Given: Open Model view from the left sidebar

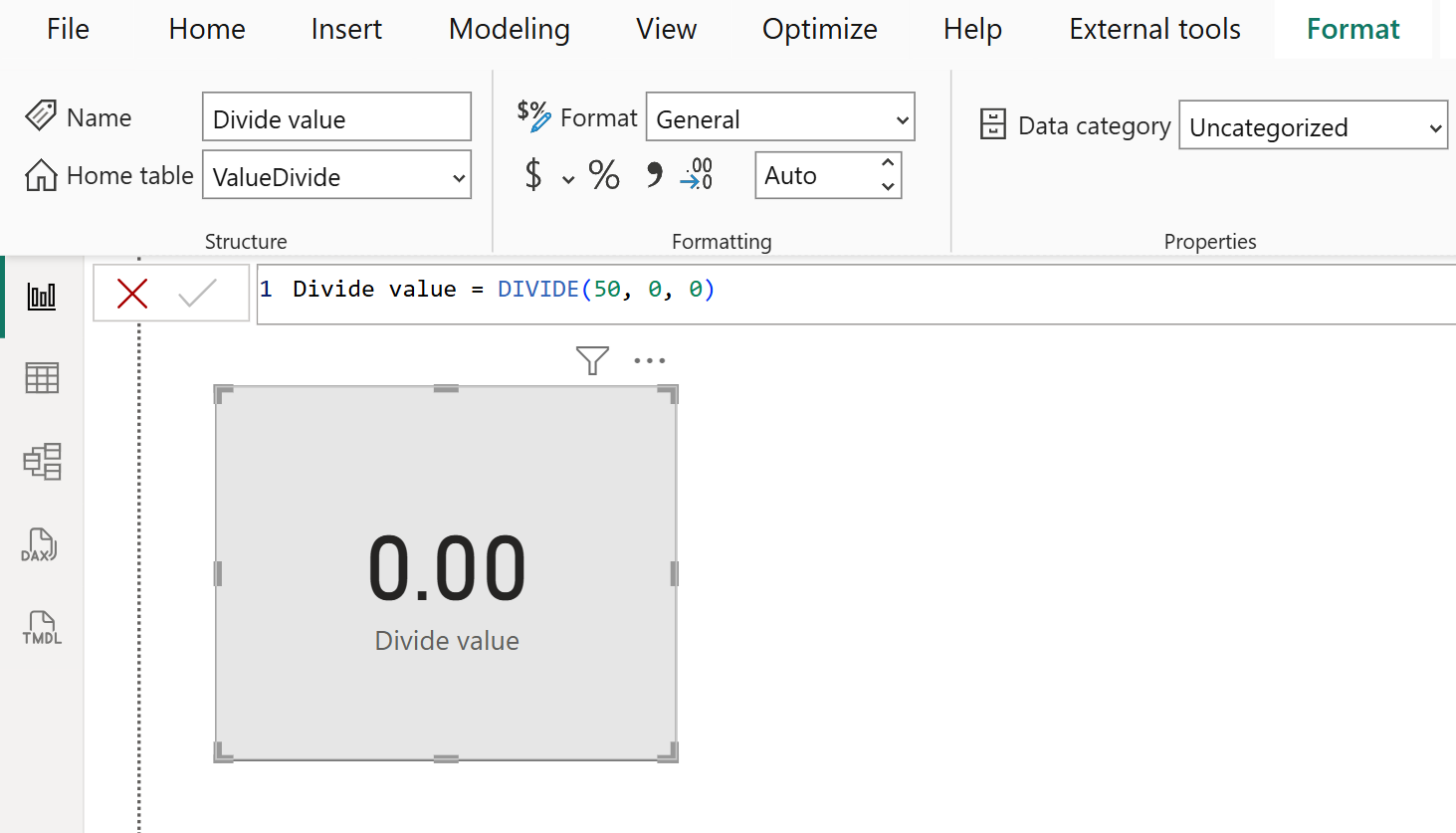Looking at the screenshot, I should click(x=41, y=462).
